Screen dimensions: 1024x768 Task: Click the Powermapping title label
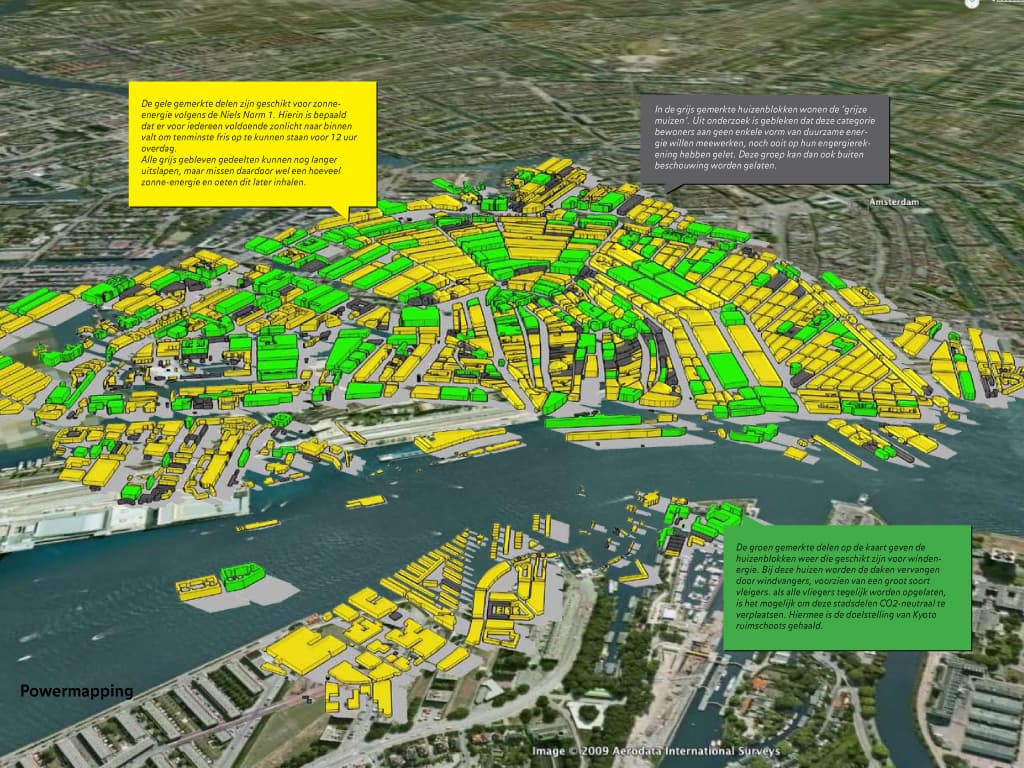tap(77, 690)
